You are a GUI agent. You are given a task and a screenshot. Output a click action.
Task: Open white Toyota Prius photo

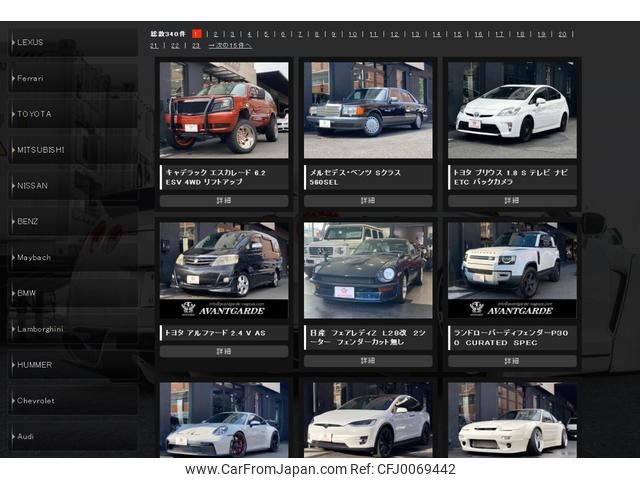[512, 110]
